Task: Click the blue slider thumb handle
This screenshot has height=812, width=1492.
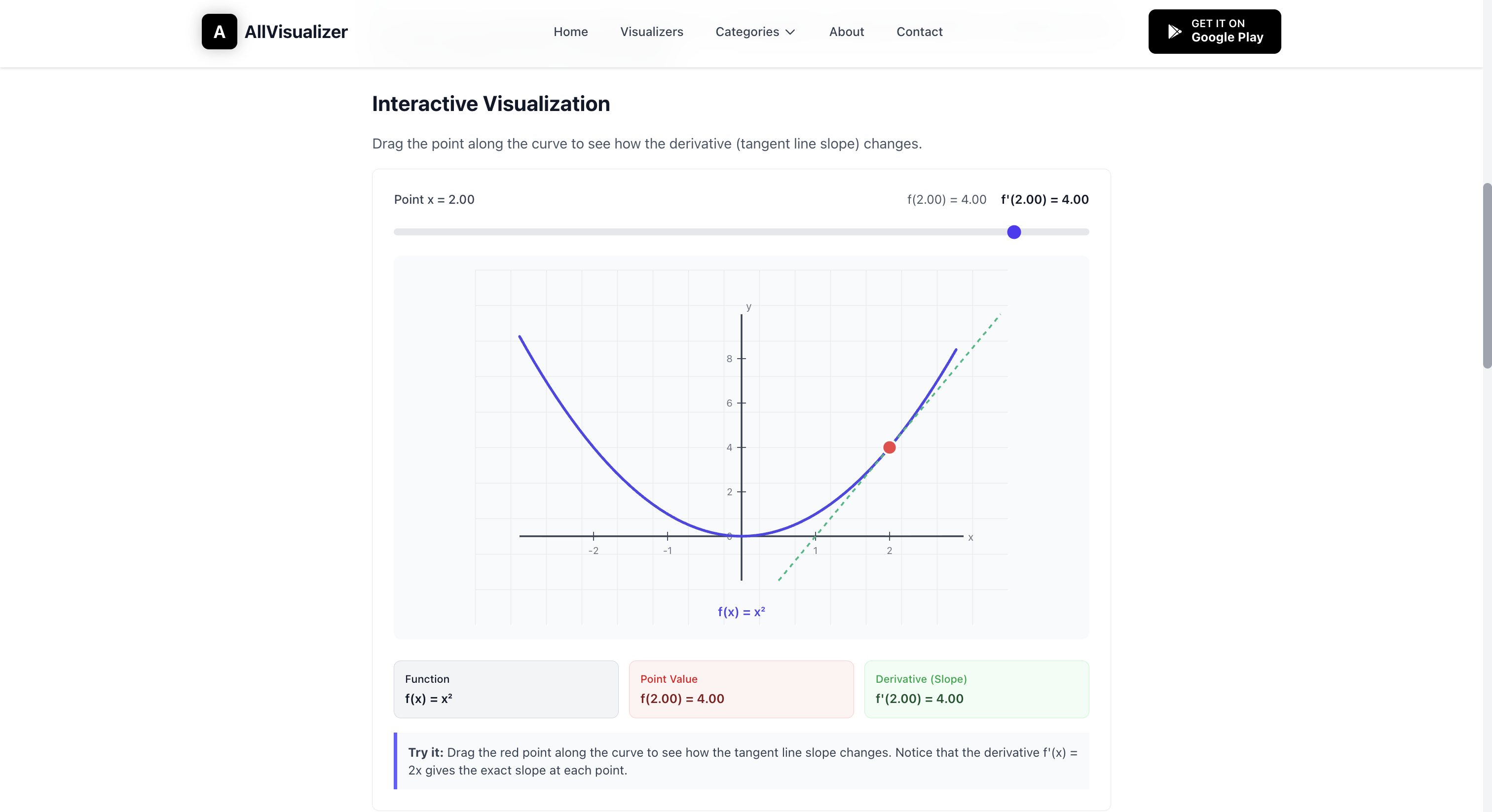Action: [x=1013, y=232]
